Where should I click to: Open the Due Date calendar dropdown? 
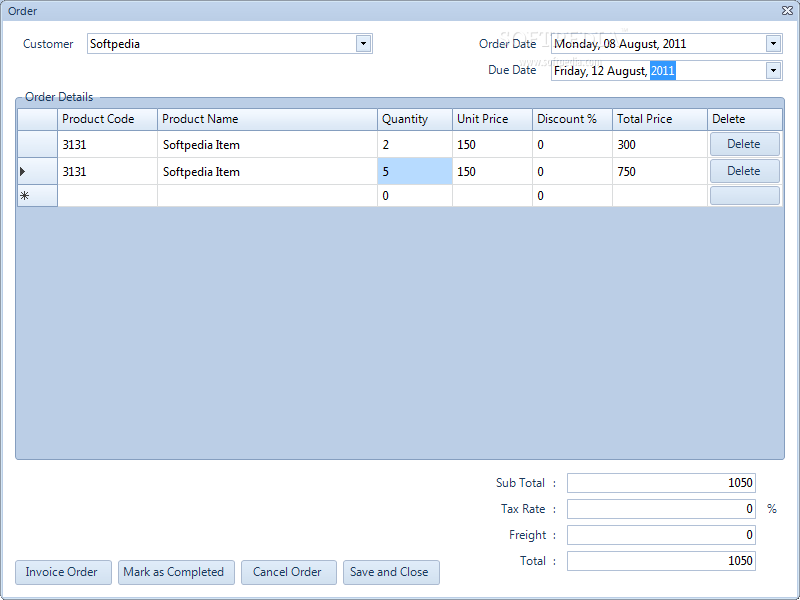click(773, 70)
